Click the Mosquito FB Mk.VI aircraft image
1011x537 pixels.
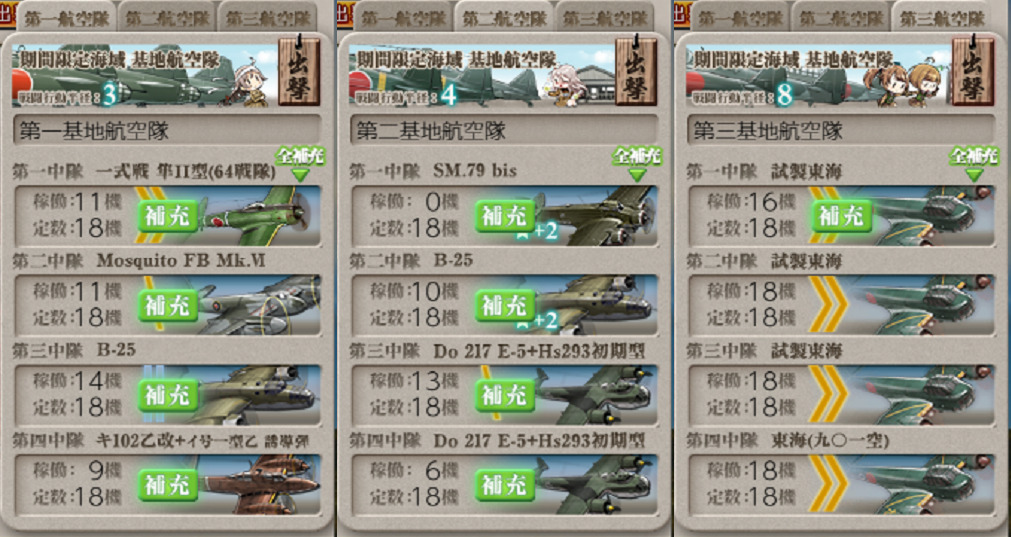click(x=258, y=305)
